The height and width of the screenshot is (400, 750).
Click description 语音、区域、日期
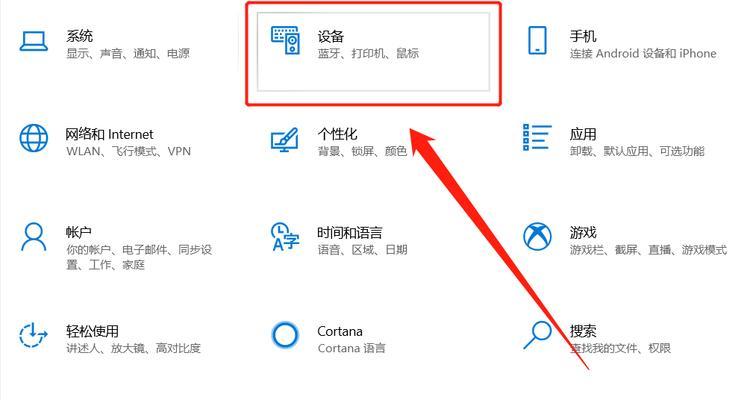click(x=362, y=250)
